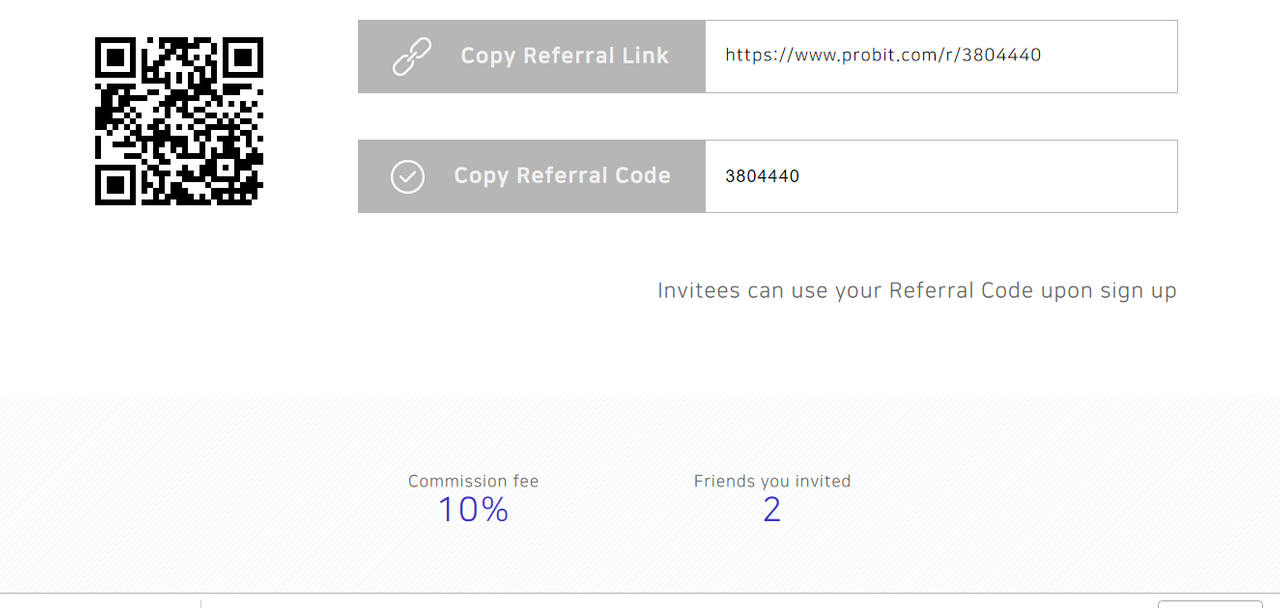Click the horizontal divider below the stats section
Screen dimensions: 1280x608
[x=640, y=593]
